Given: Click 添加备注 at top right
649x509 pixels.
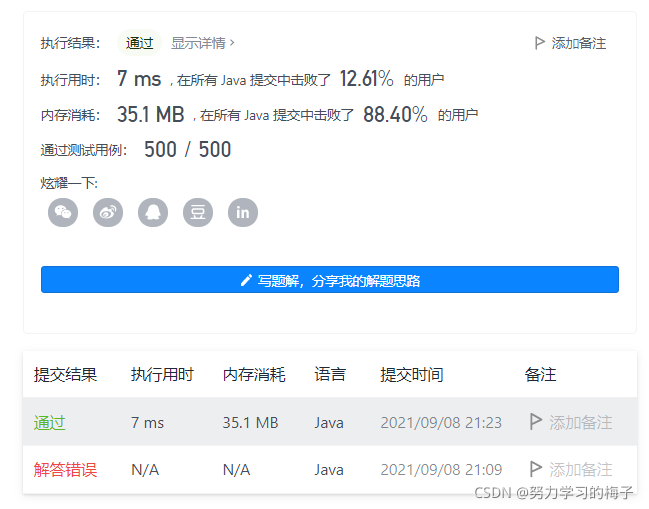Looking at the screenshot, I should tap(579, 43).
